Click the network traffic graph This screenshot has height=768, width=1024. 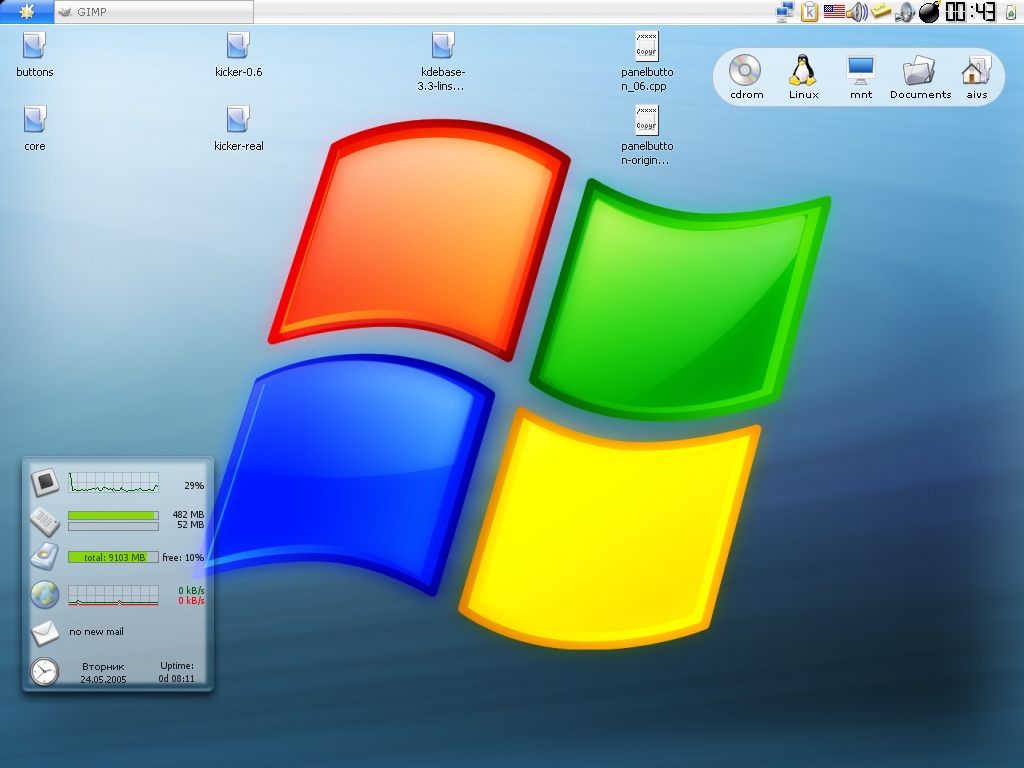pyautogui.click(x=114, y=595)
